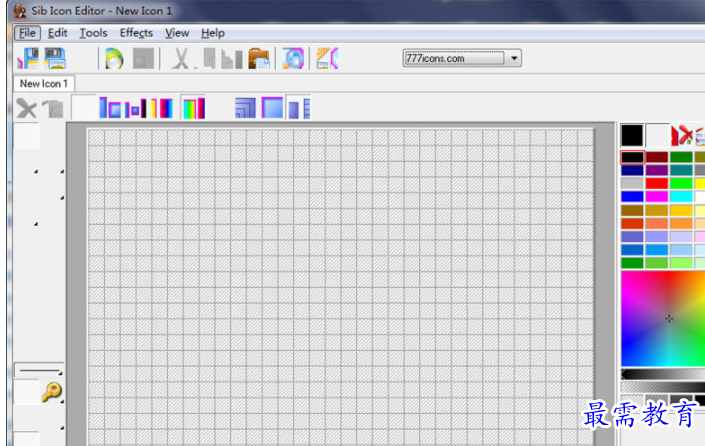Pick the dark green palette swatch
The image size is (705, 446).
681,157
